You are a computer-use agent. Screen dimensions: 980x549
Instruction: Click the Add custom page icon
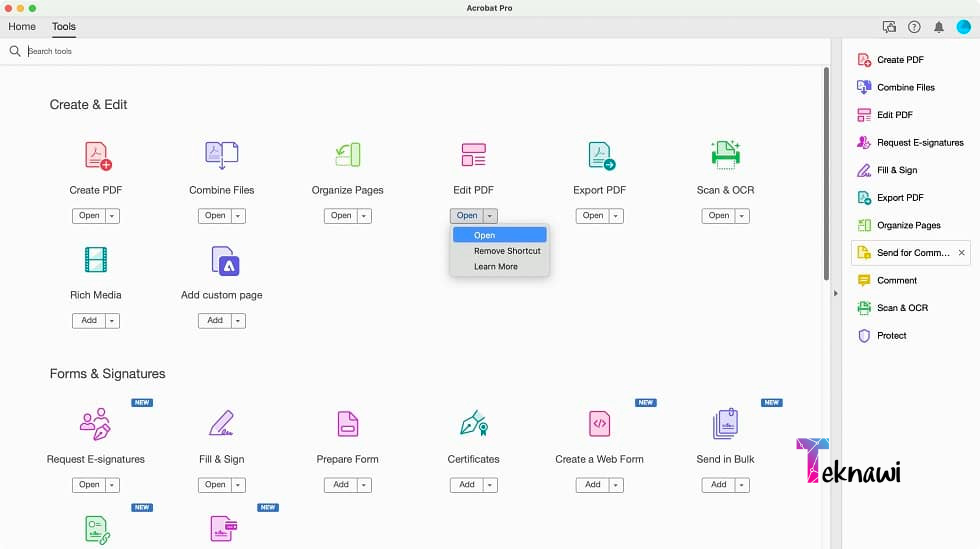click(225, 261)
